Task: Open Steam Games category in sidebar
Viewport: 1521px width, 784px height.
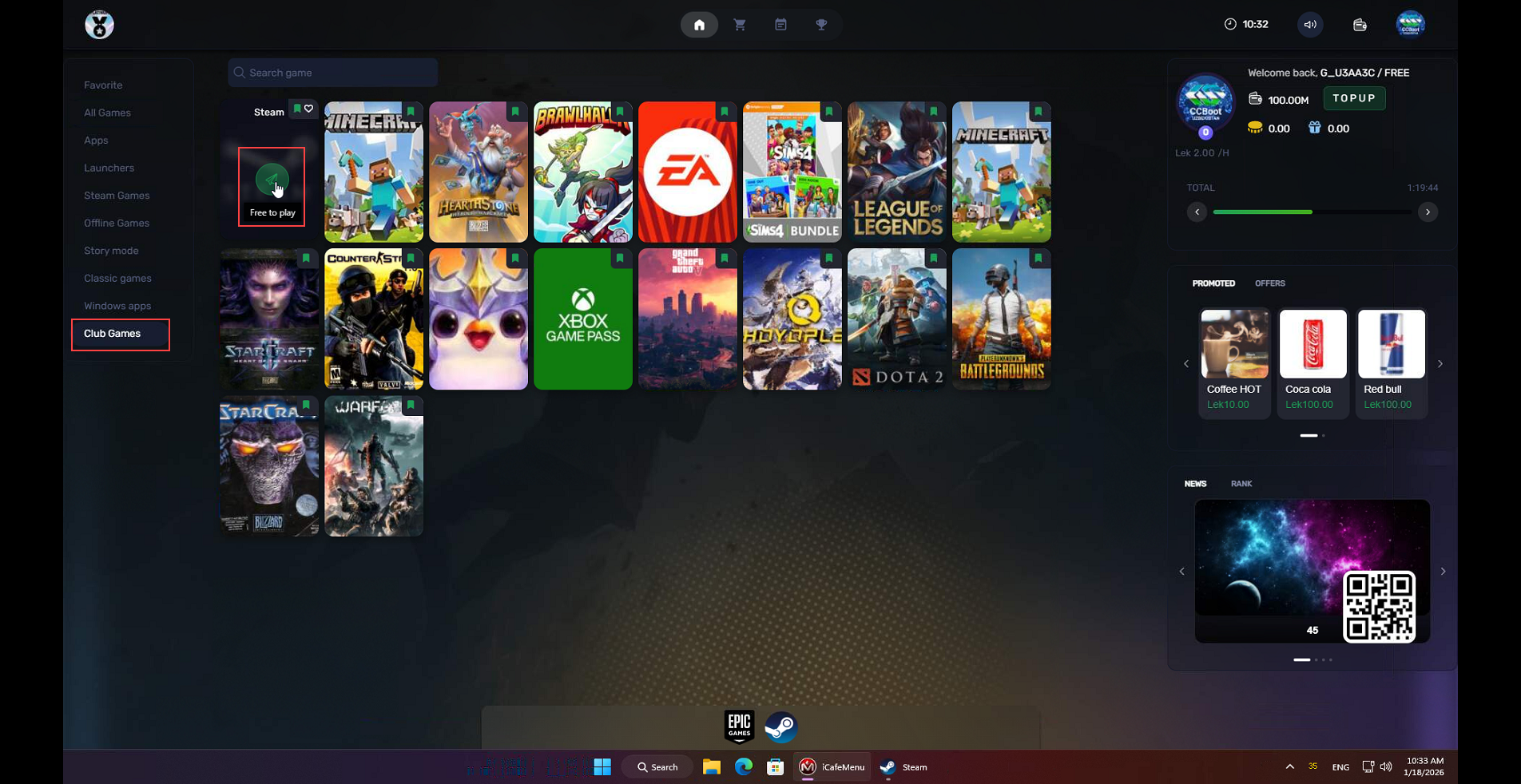Action: click(x=117, y=196)
